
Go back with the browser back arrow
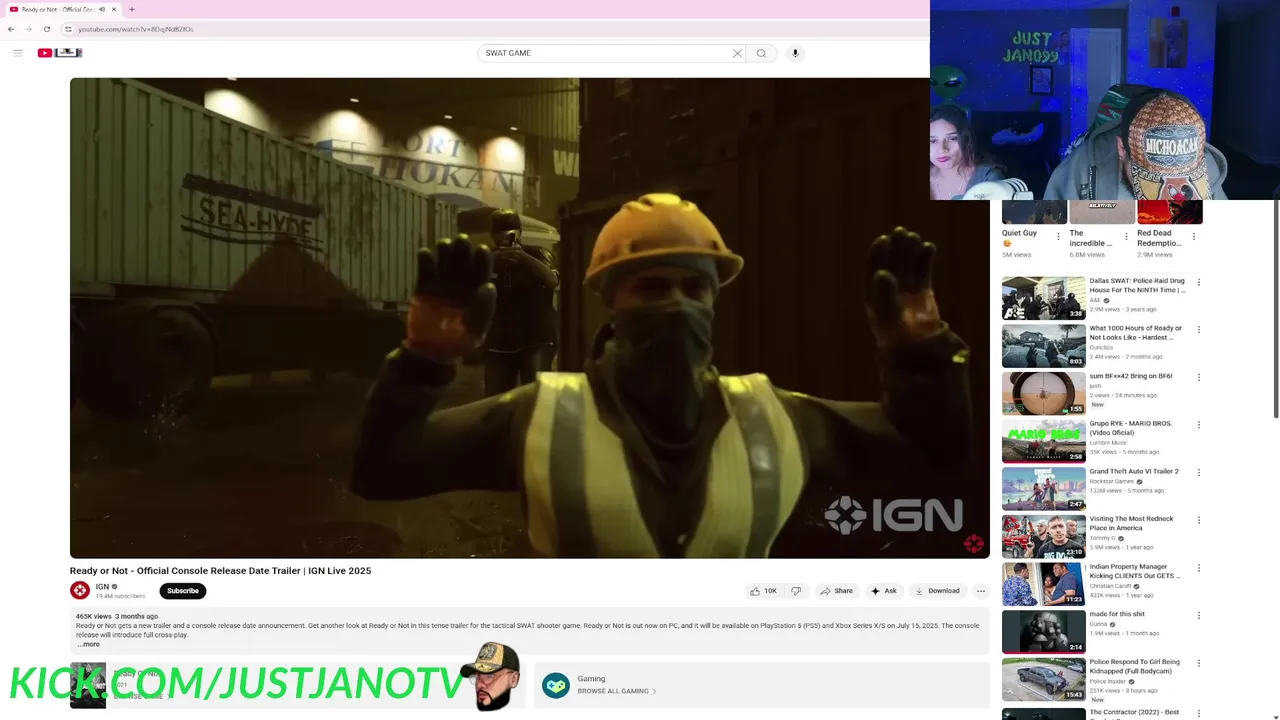coord(11,29)
